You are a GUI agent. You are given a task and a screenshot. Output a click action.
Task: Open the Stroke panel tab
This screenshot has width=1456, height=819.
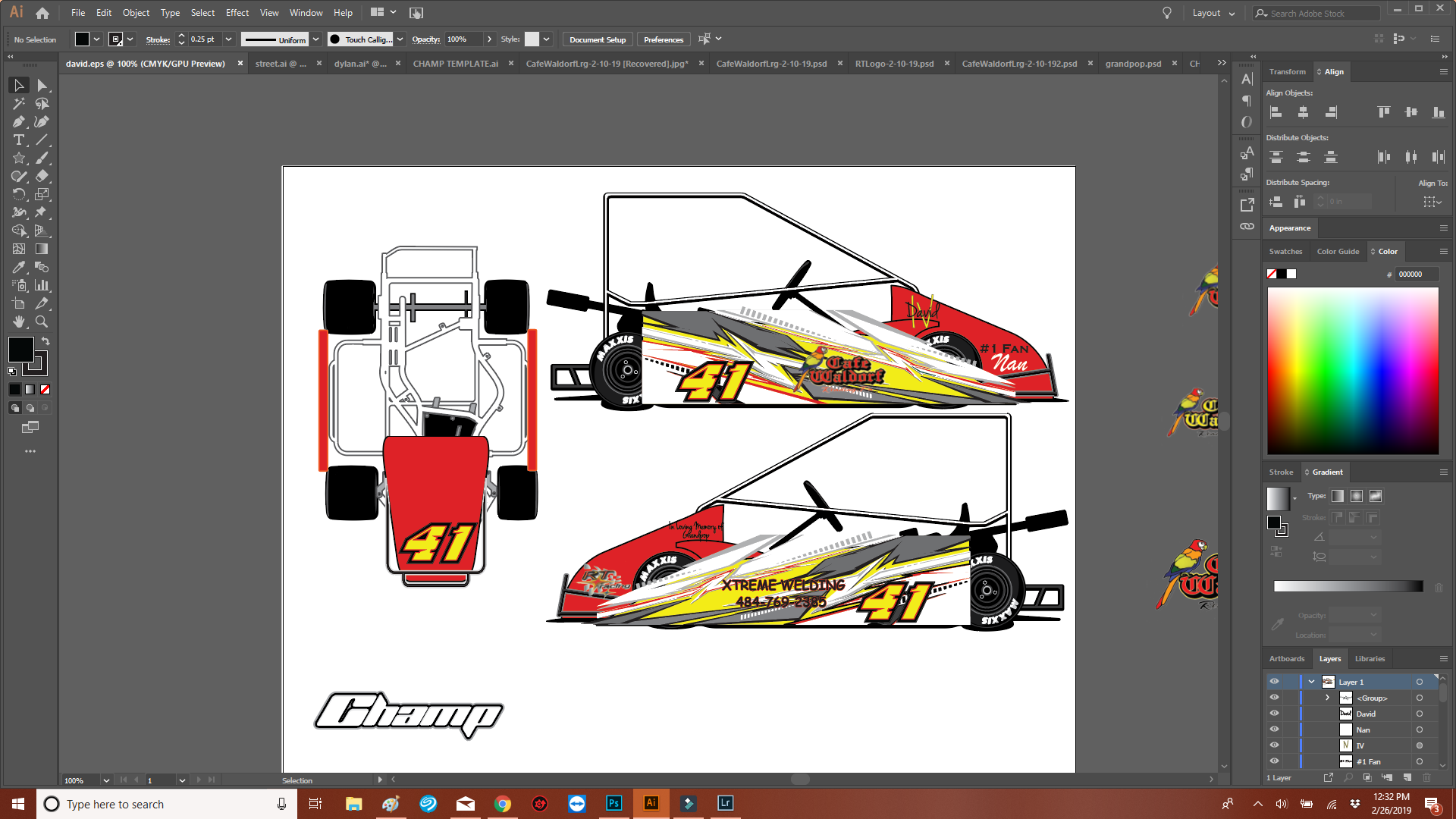[1281, 472]
